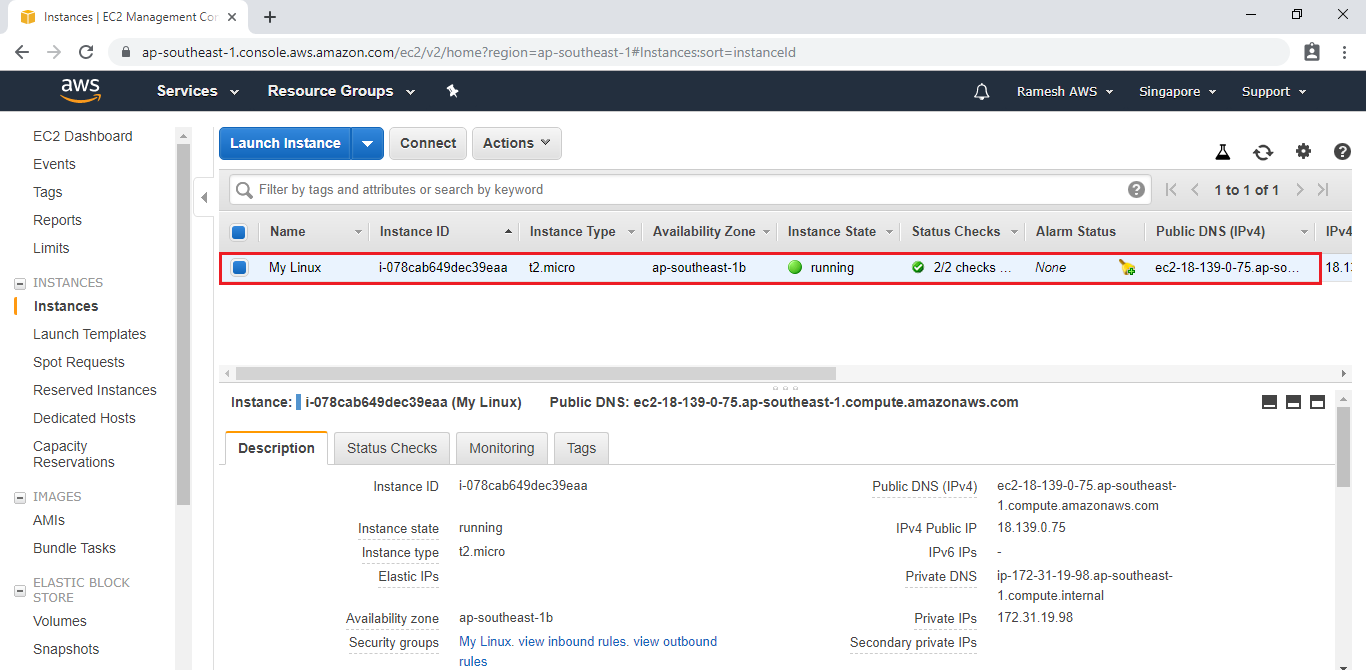
Task: Open Launch Templates in sidebar
Action: click(90, 334)
